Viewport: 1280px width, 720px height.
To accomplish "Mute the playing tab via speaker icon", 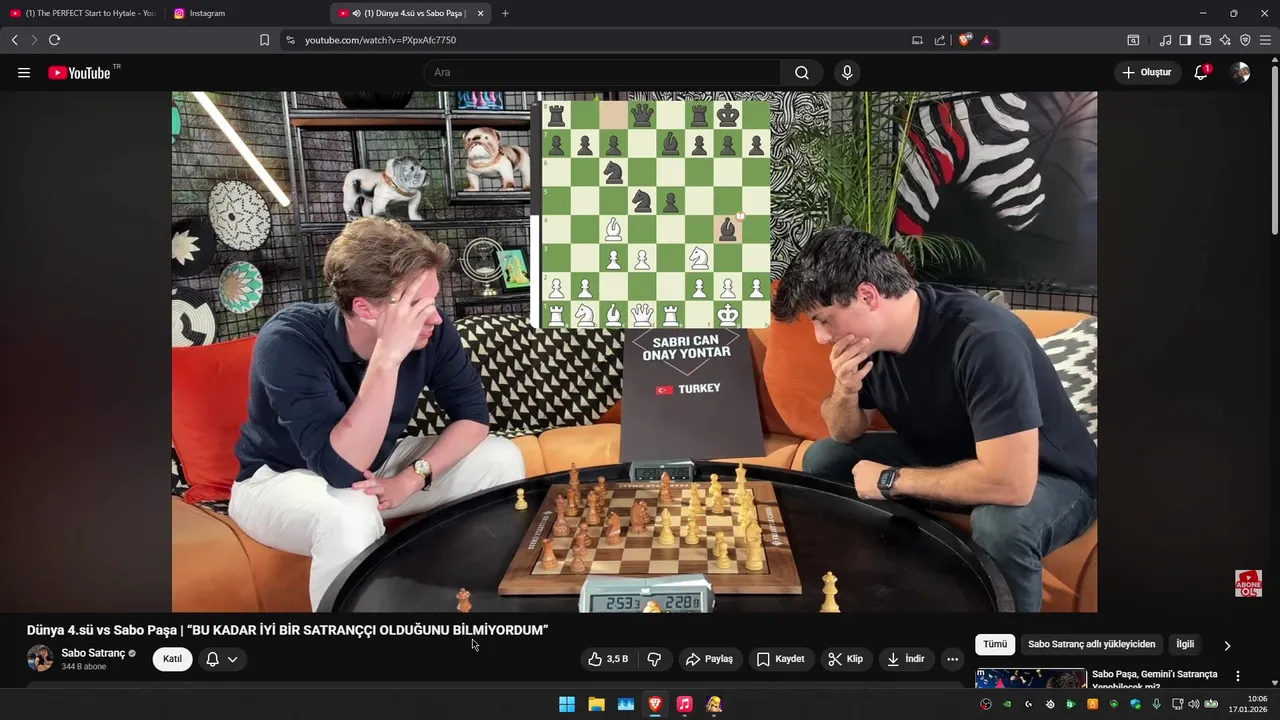I will coord(357,13).
